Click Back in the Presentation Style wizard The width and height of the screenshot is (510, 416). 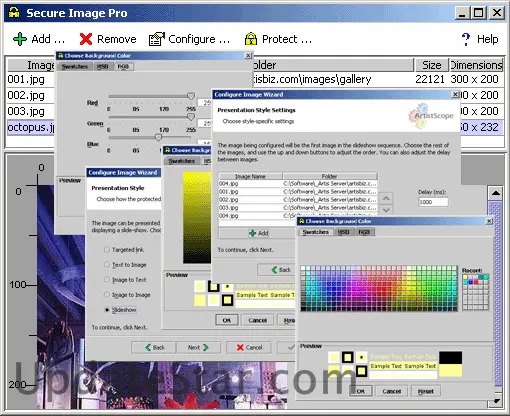(x=154, y=347)
